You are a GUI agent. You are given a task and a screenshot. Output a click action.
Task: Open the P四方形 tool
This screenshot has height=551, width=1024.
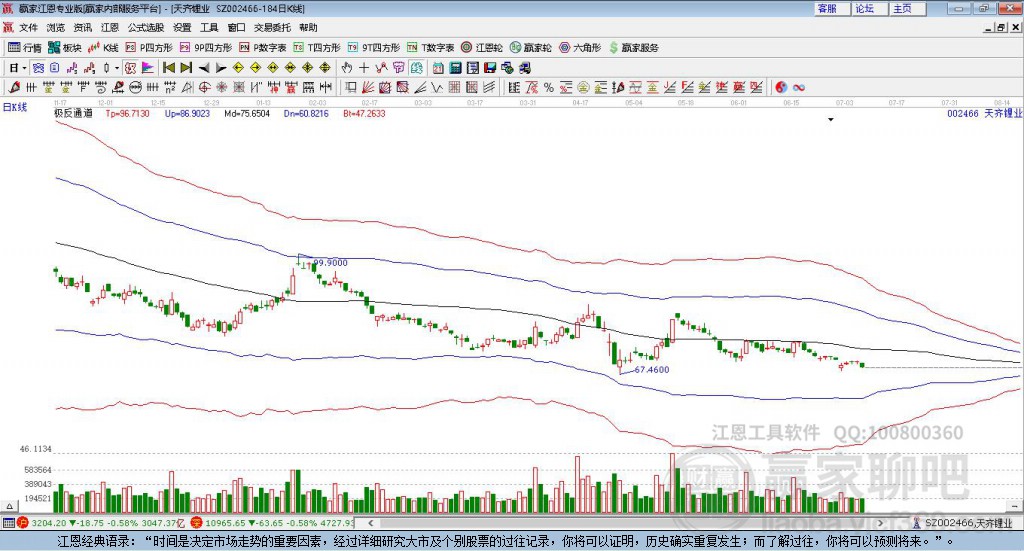coord(149,48)
